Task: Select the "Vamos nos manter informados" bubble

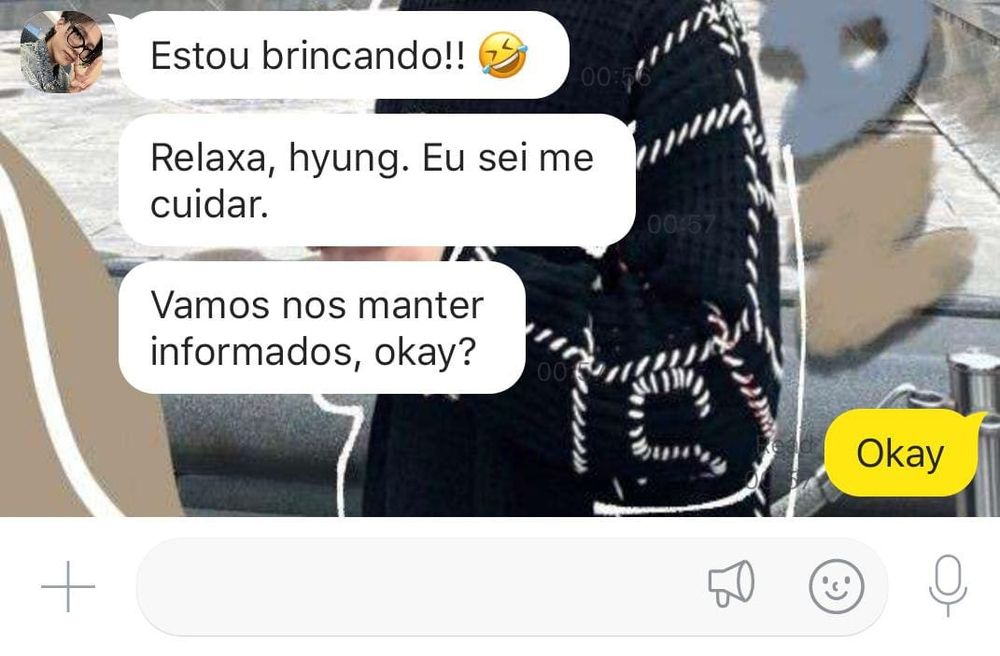Action: (x=322, y=328)
